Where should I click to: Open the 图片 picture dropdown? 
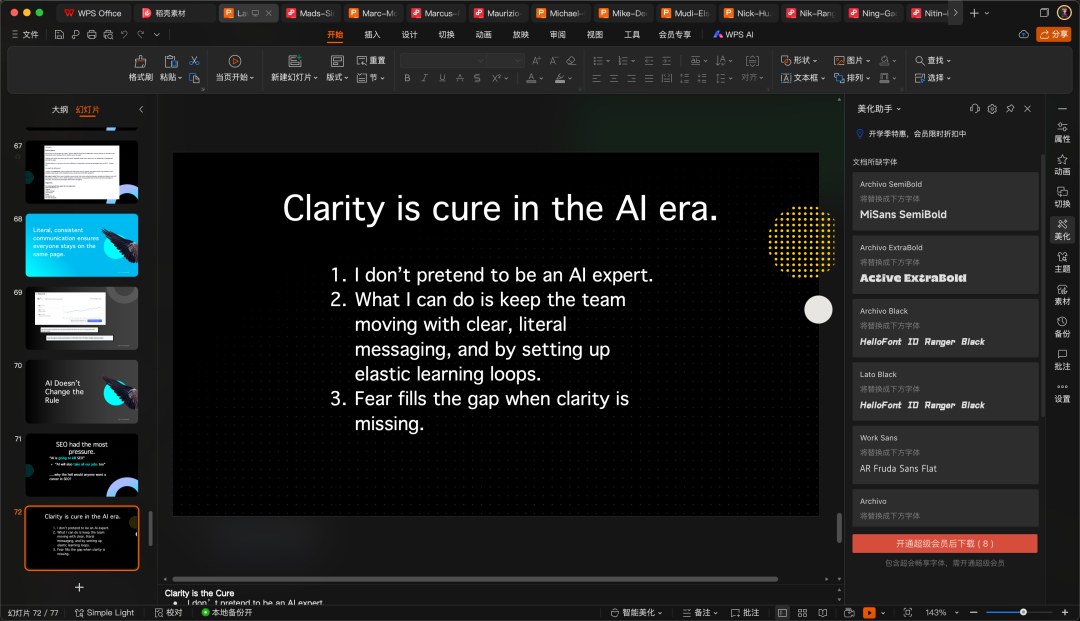pyautogui.click(x=852, y=61)
